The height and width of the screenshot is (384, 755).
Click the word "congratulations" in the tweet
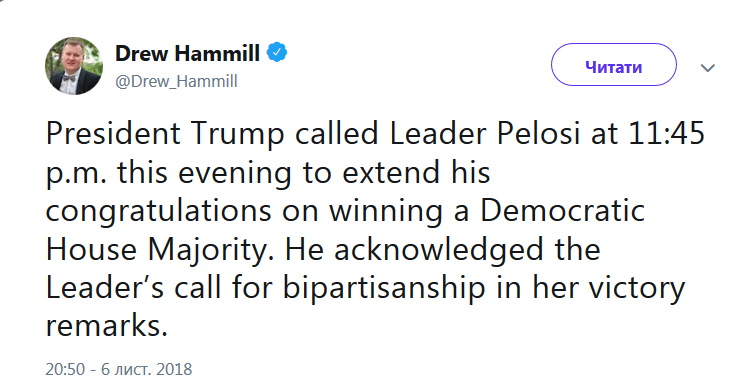tap(159, 212)
